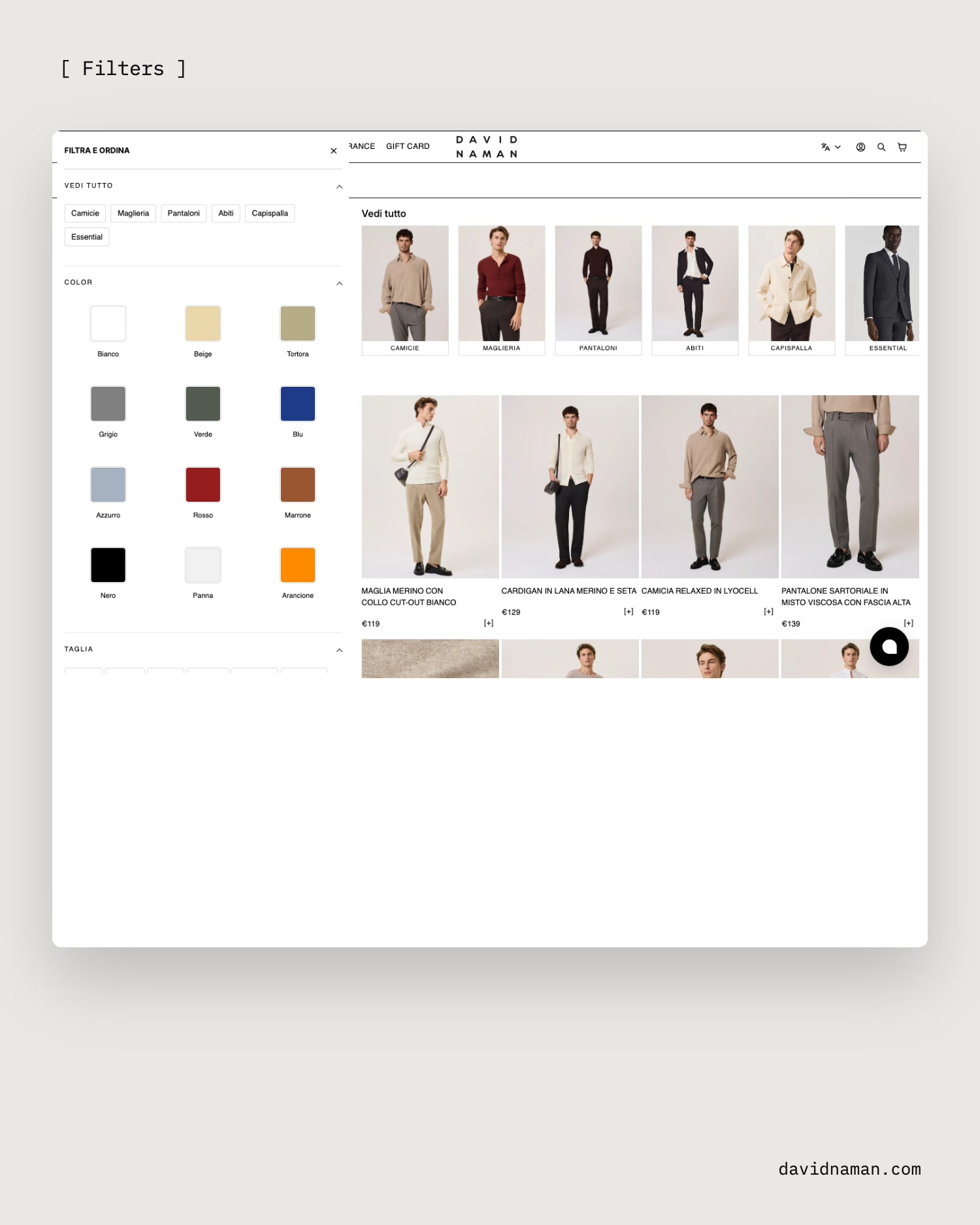The width and height of the screenshot is (980, 1225).
Task: Select the Marrone color swatch
Action: pos(298,485)
